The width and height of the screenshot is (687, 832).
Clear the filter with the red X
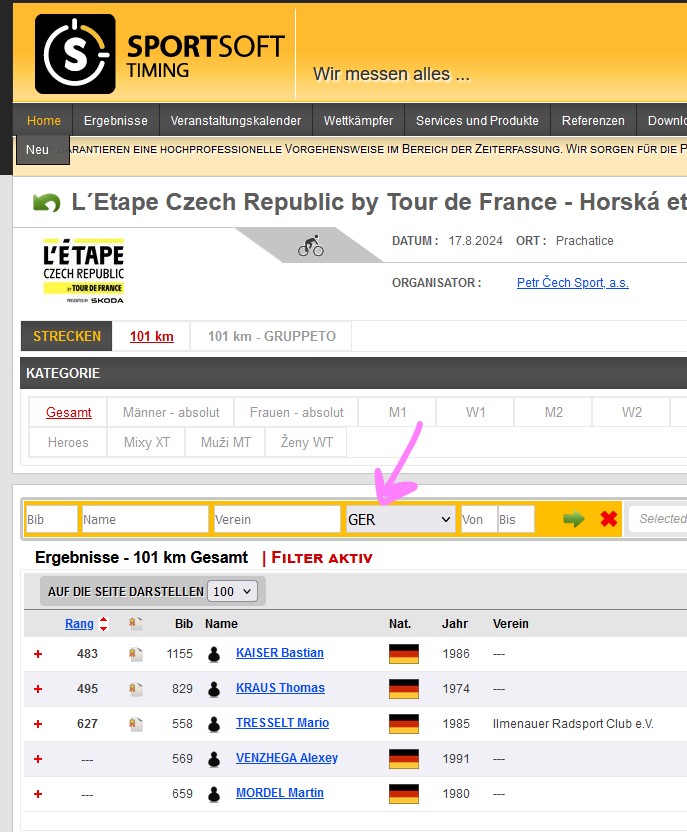(608, 519)
